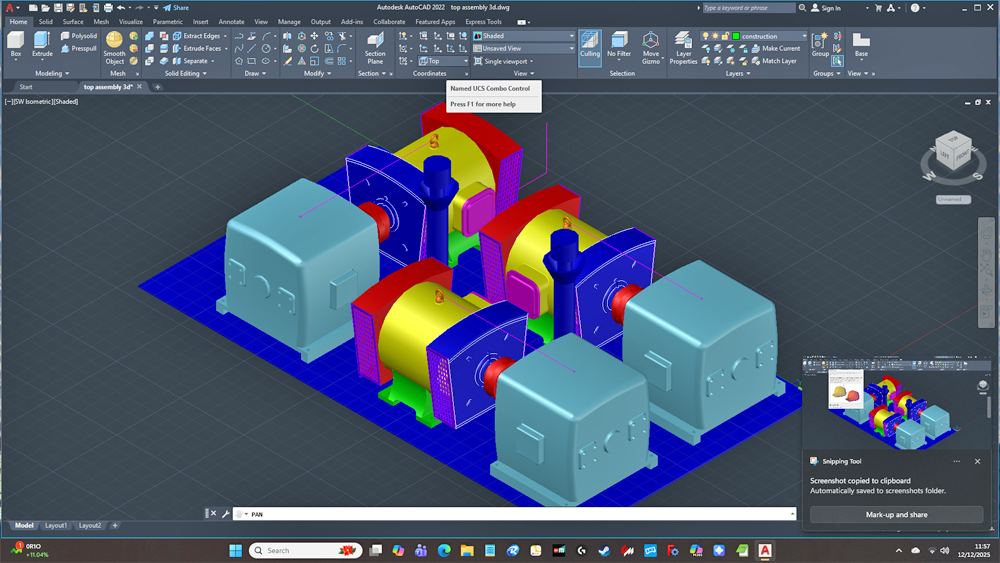Click the Group objects icon

click(820, 42)
